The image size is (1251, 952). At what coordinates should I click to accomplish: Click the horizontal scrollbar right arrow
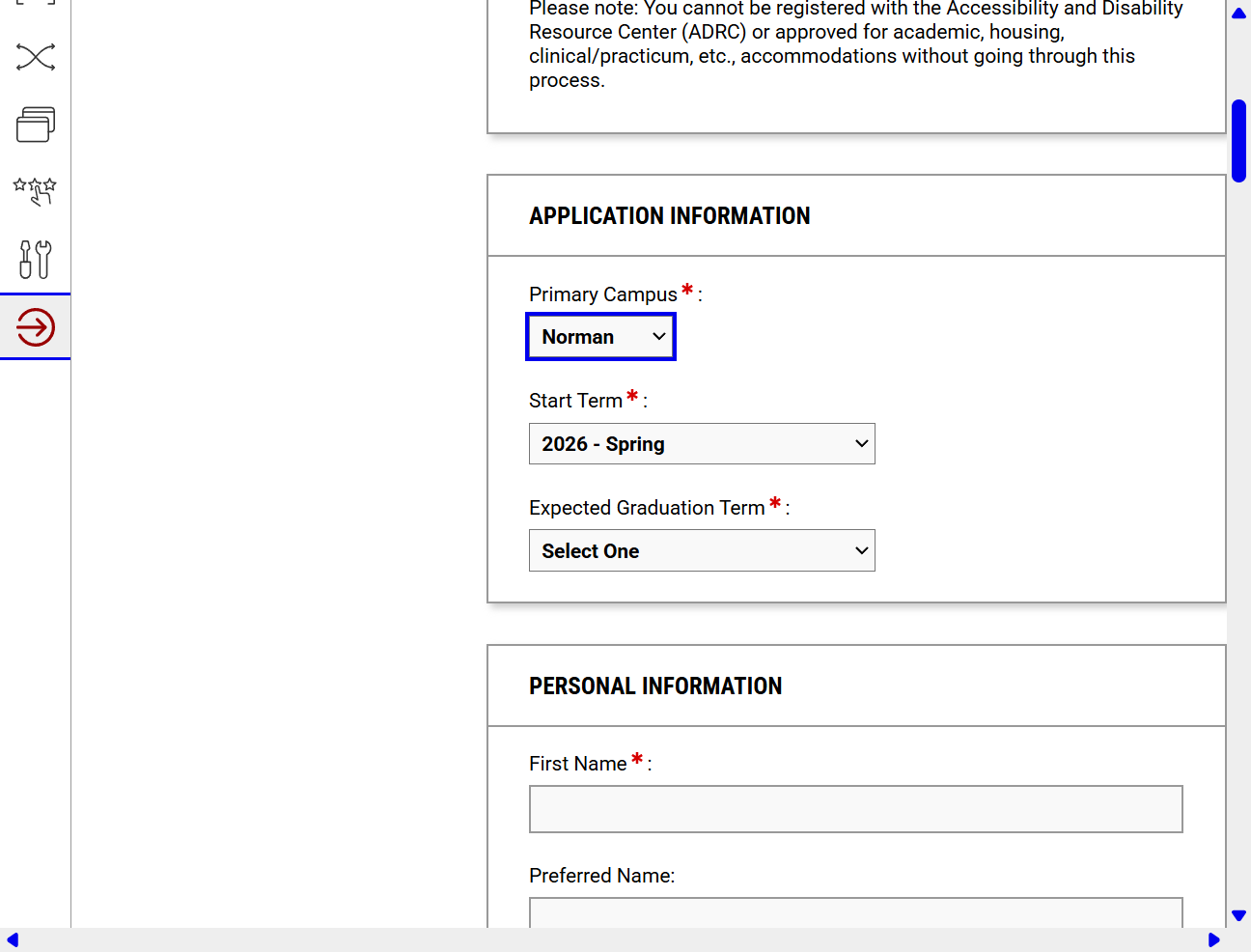(1213, 940)
